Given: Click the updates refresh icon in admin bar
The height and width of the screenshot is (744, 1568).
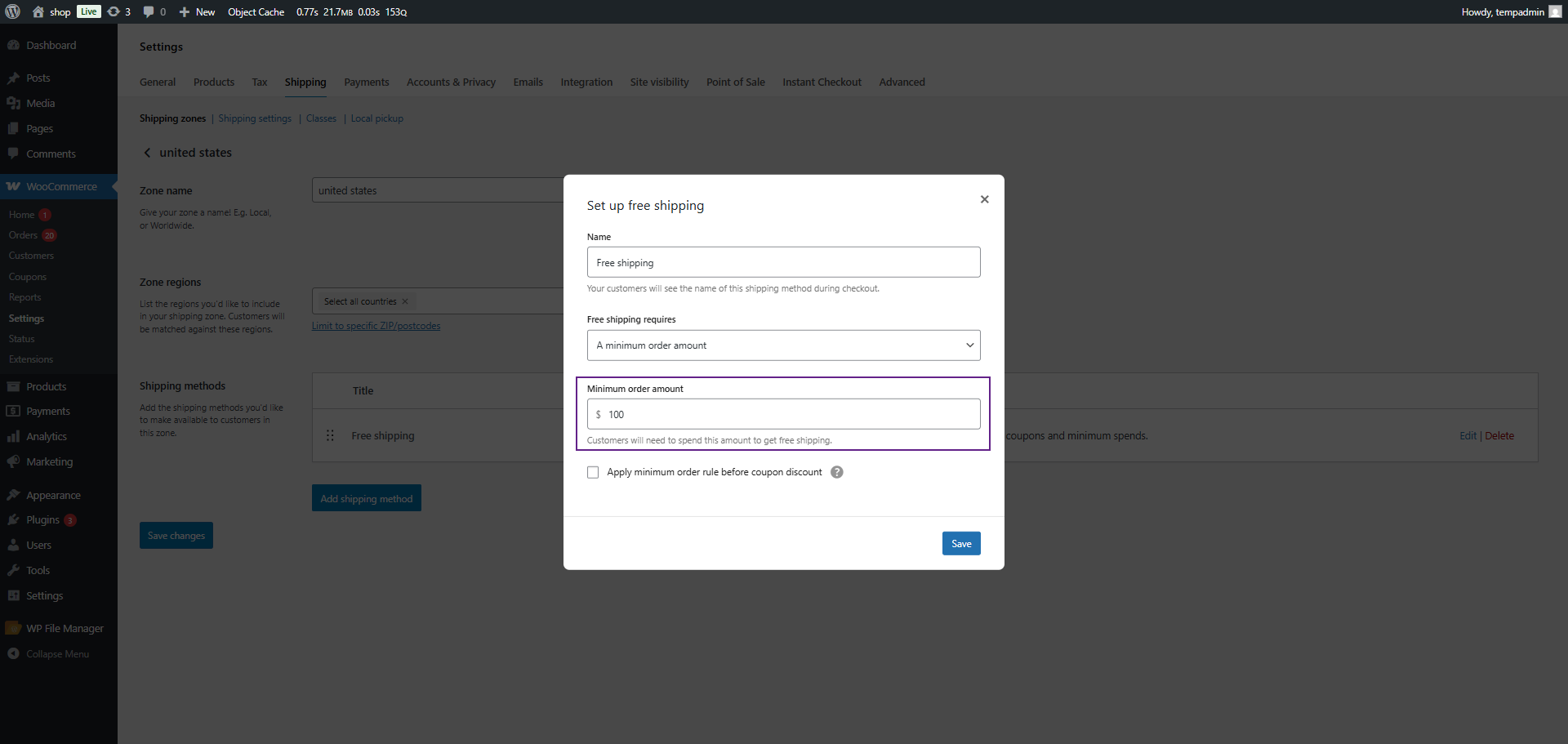Looking at the screenshot, I should (x=114, y=11).
